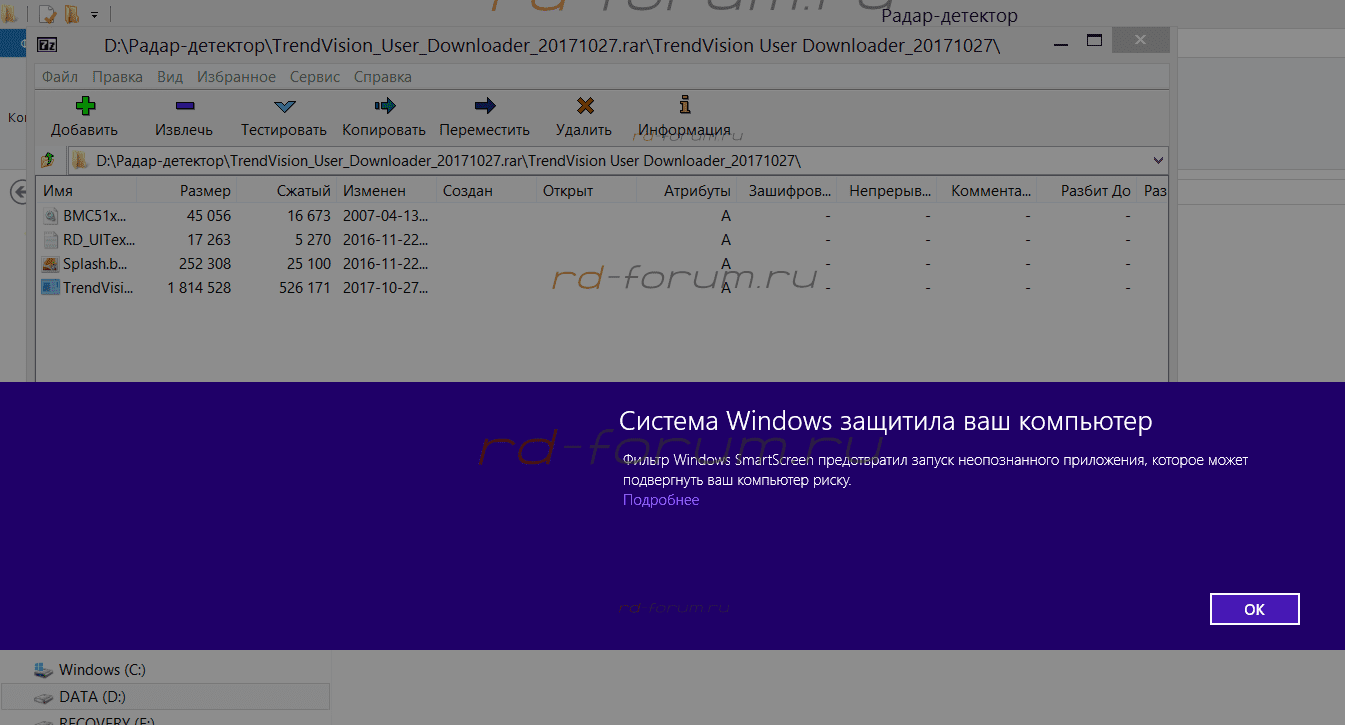Click the RD_UITex file icon
This screenshot has height=725, width=1345.
point(52,240)
